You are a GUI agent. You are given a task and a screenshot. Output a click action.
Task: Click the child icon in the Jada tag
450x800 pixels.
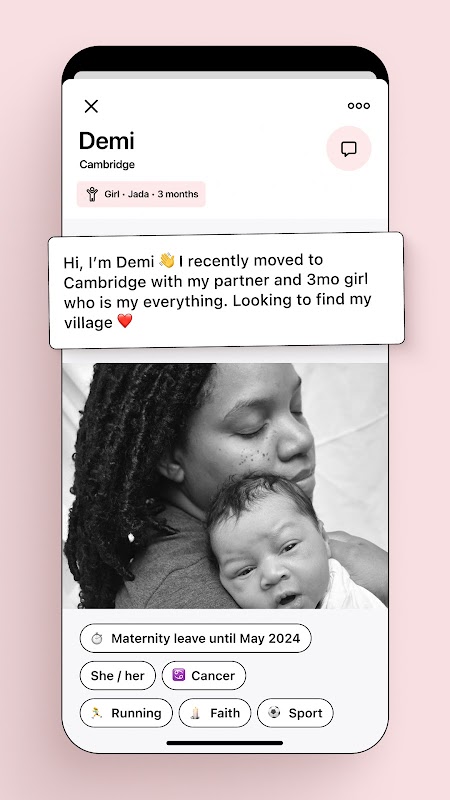click(x=92, y=194)
